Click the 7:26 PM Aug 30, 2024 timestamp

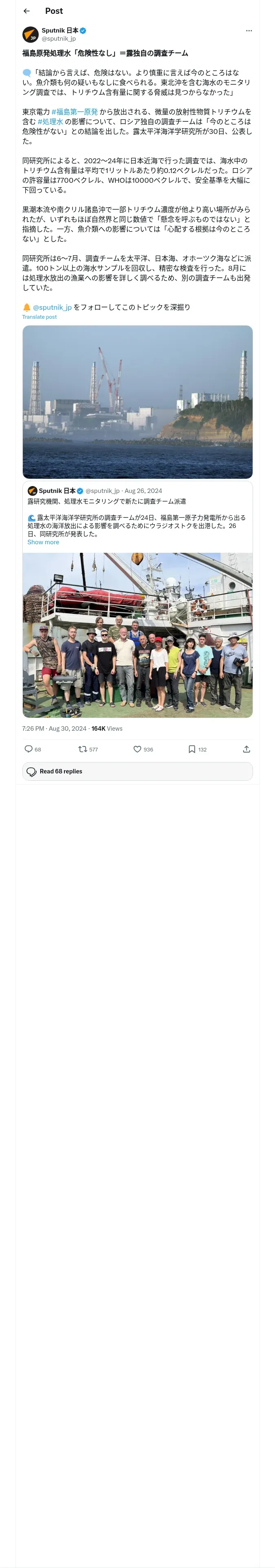(x=54, y=729)
